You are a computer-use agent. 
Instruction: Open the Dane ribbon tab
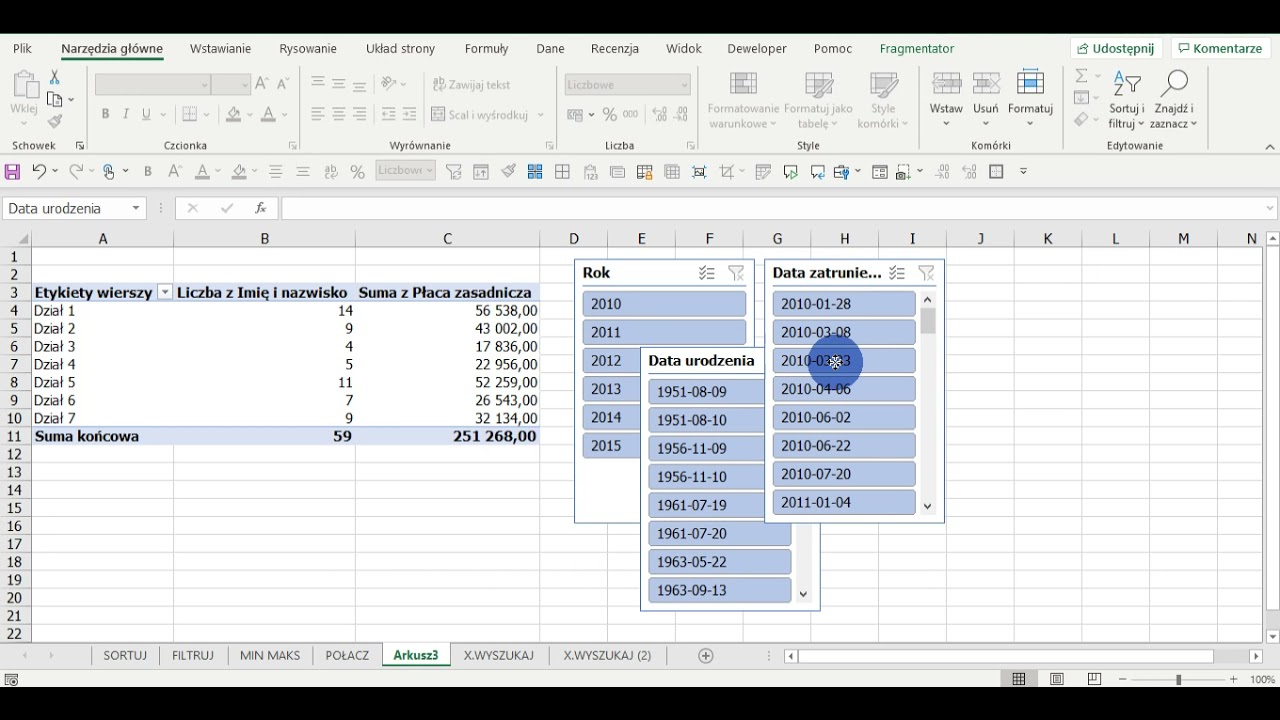click(550, 48)
